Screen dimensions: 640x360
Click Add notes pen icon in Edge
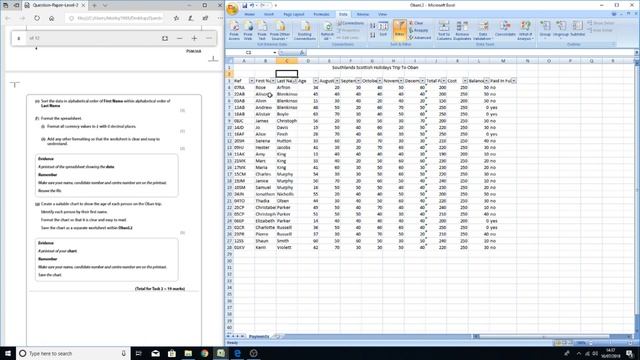coord(191,18)
